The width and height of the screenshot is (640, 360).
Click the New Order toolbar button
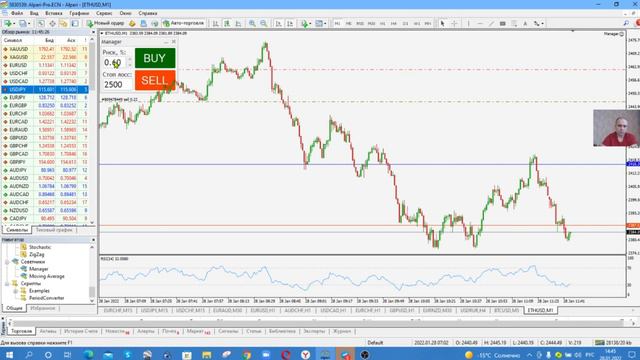pyautogui.click(x=105, y=23)
